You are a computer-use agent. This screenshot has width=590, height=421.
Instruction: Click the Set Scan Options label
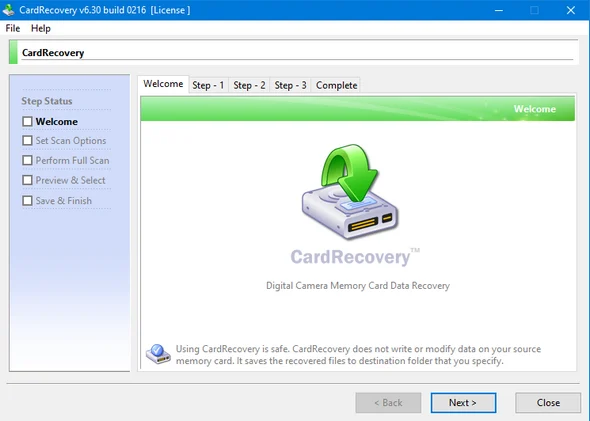[71, 141]
